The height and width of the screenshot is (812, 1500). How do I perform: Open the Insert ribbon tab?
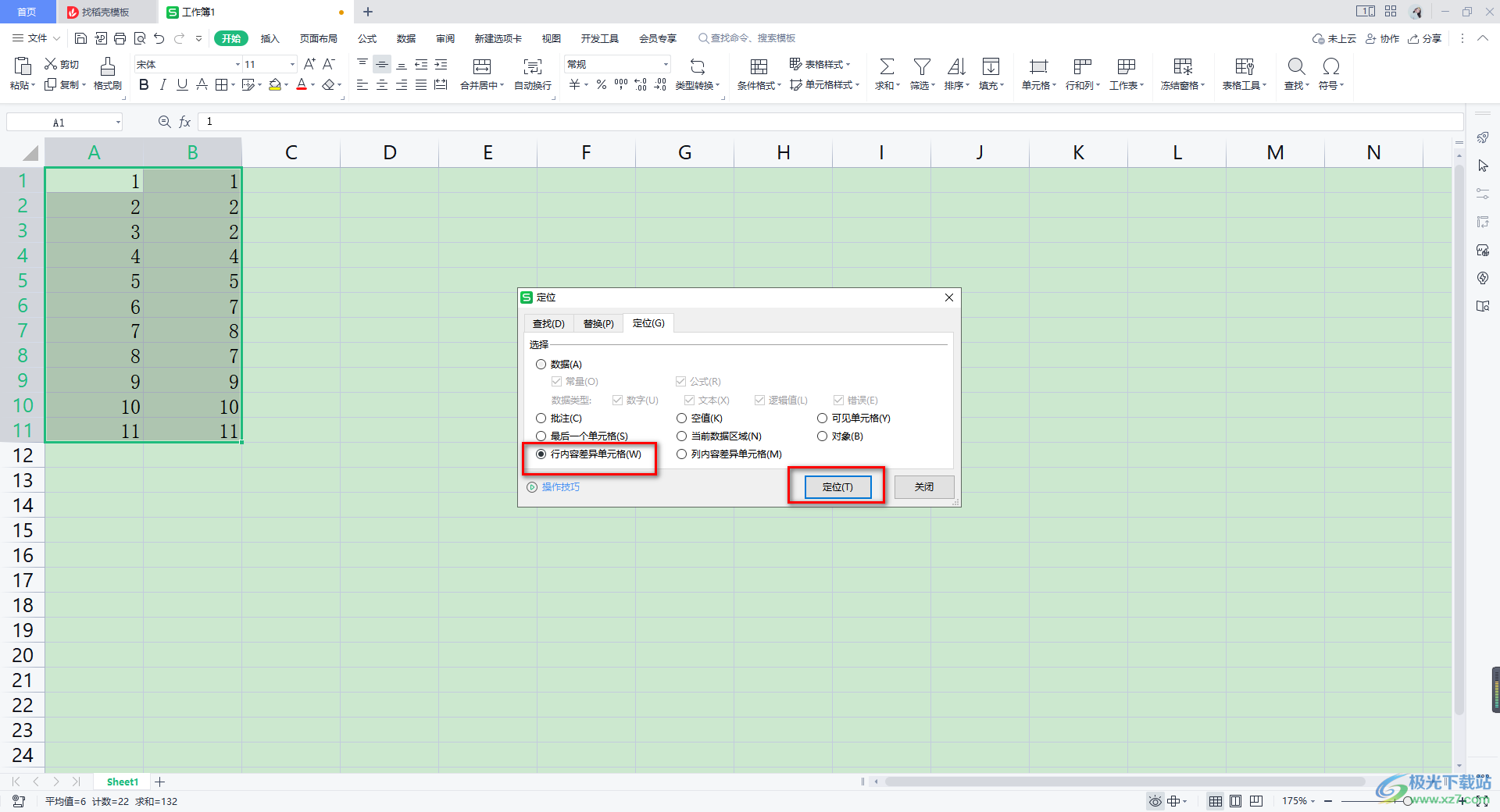click(x=270, y=38)
